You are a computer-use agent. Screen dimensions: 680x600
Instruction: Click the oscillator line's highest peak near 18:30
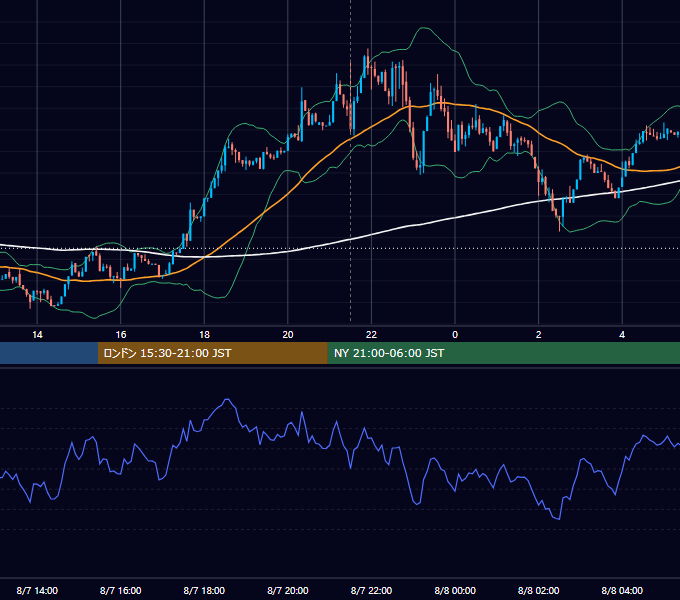coord(227,399)
